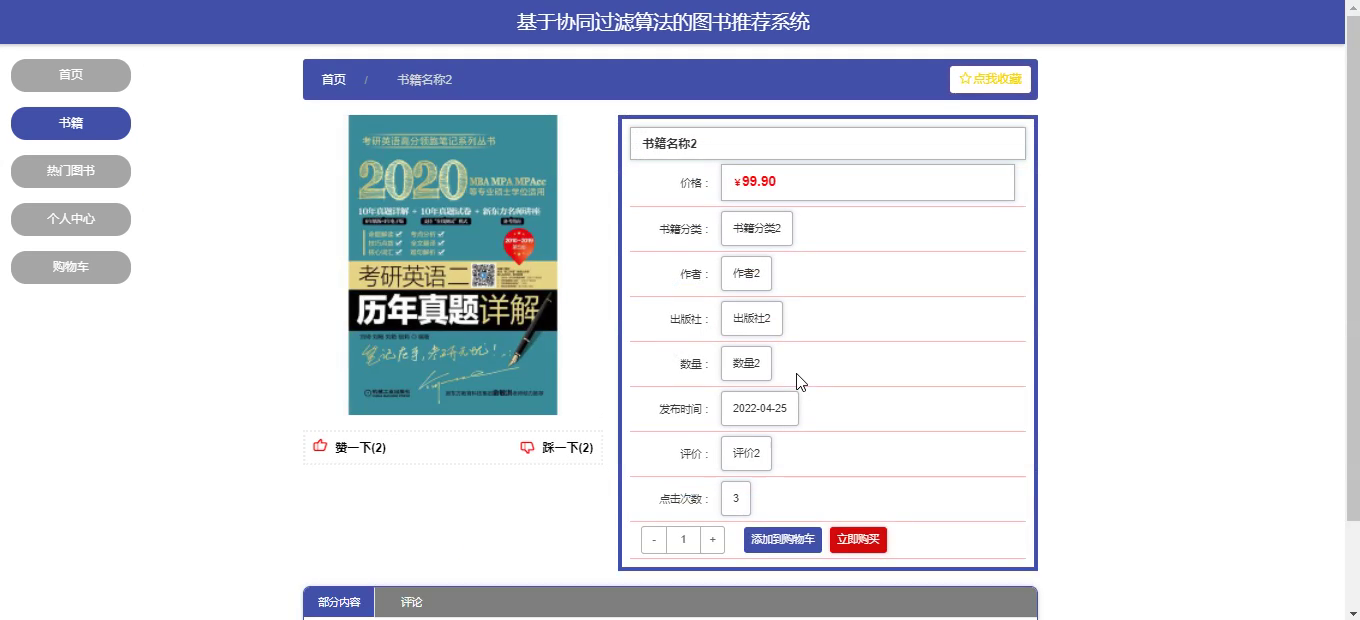Click the scrollbar up arrow
Image resolution: width=1360 pixels, height=620 pixels.
(1353, 6)
